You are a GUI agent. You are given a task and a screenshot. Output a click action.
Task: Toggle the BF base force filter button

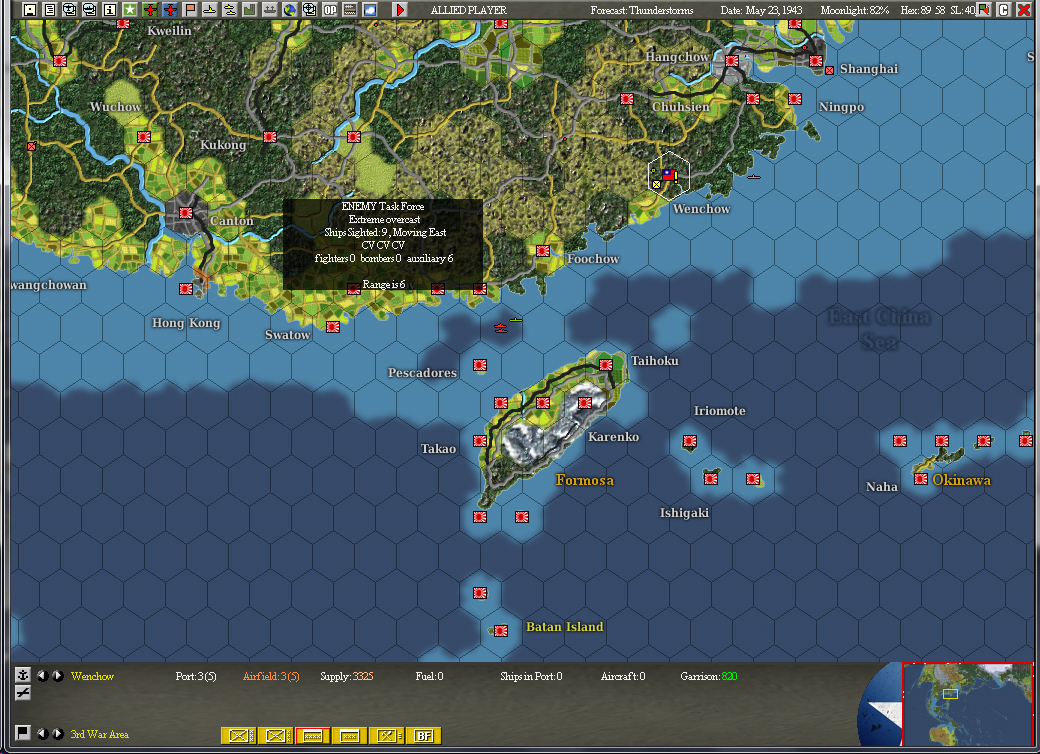pyautogui.click(x=423, y=735)
